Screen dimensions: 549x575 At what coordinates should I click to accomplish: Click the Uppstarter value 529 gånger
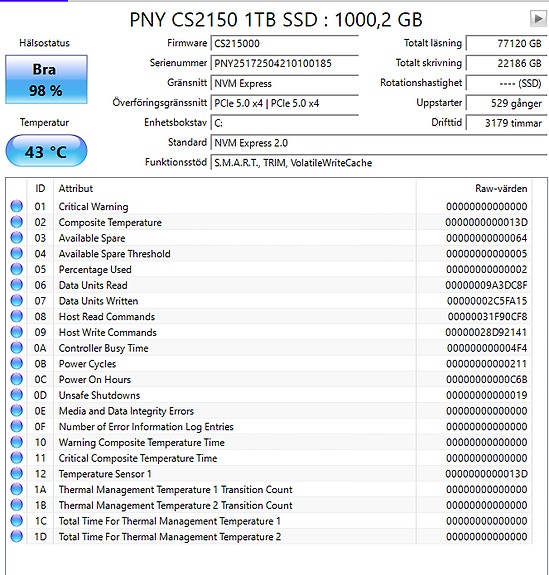click(x=506, y=103)
